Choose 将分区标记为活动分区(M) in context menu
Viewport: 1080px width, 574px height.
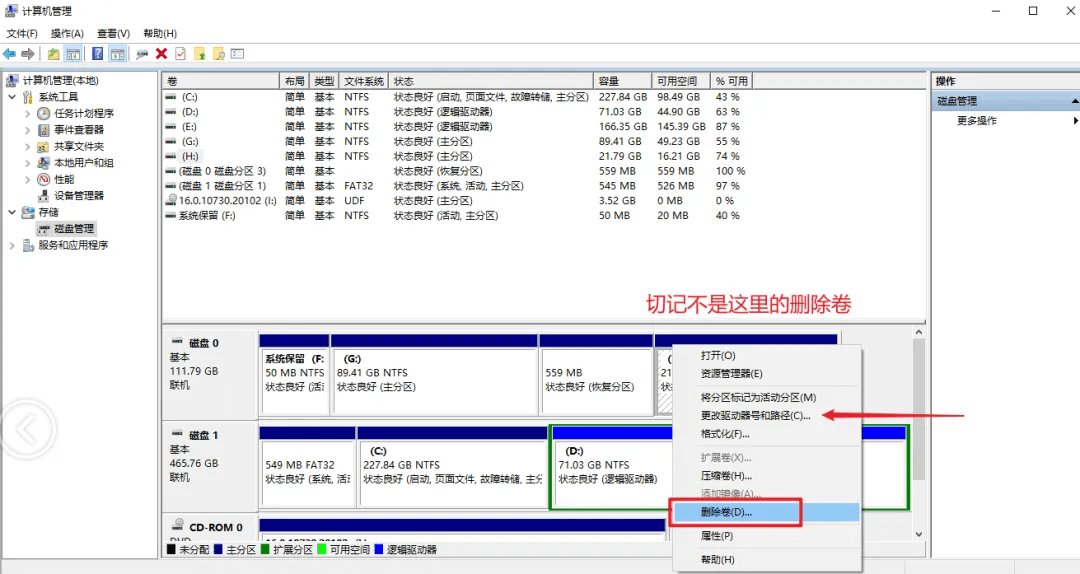point(766,398)
